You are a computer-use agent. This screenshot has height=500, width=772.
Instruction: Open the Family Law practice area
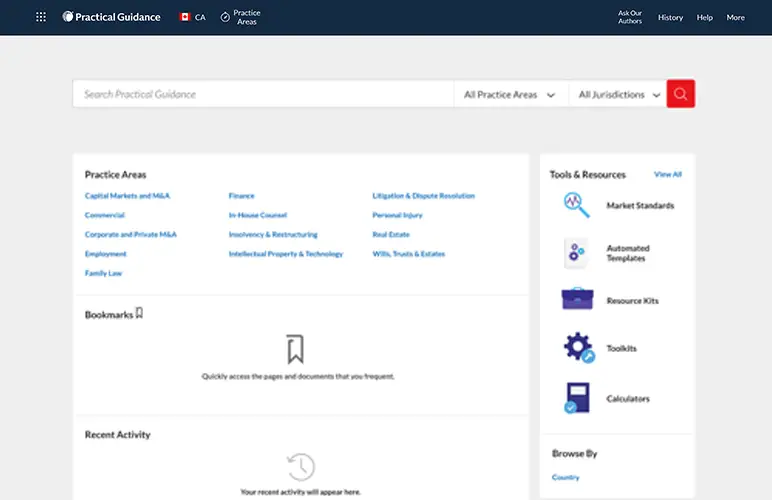103,273
